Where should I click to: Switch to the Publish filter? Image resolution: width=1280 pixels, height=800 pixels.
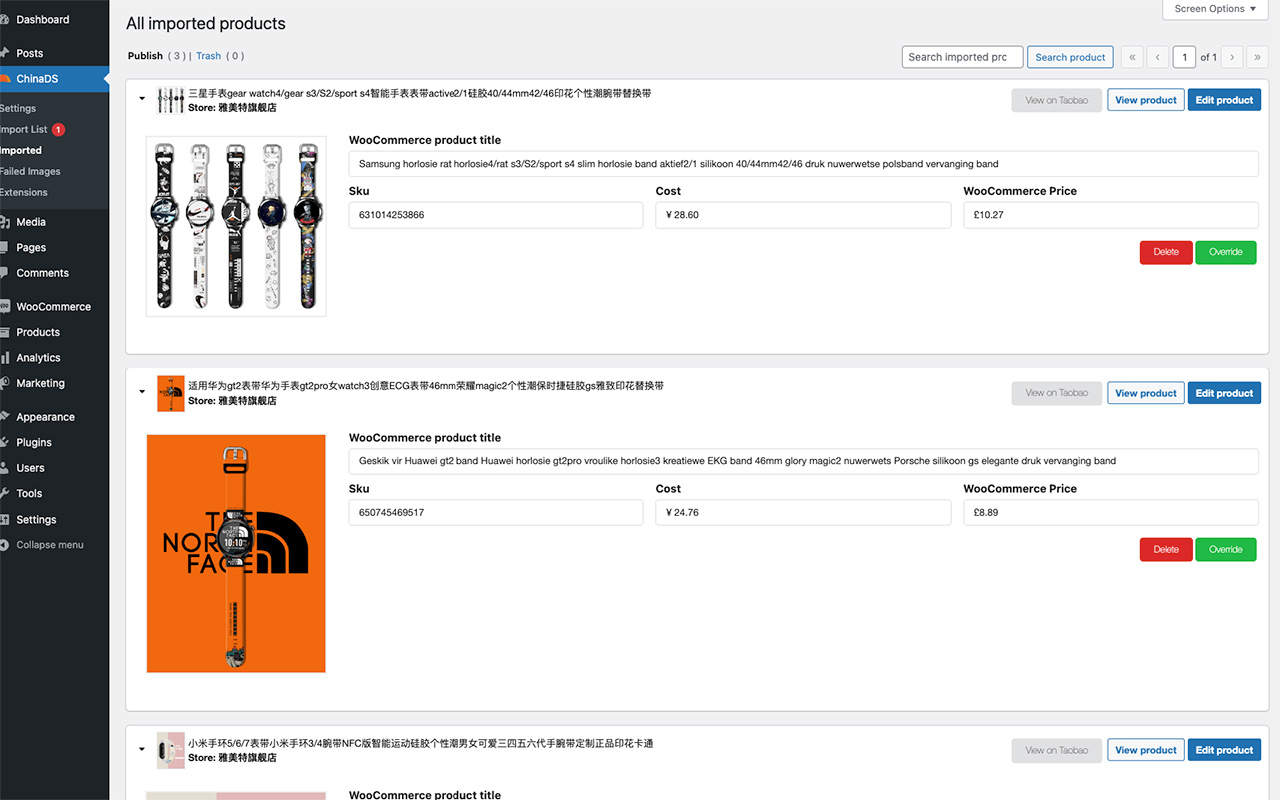tap(145, 55)
